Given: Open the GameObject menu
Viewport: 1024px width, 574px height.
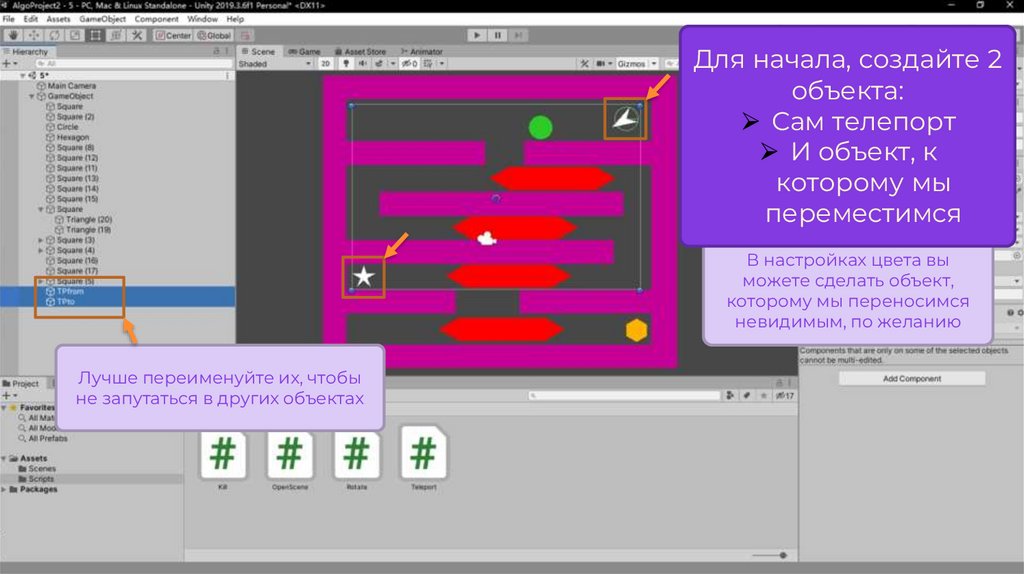Looking at the screenshot, I should (x=103, y=19).
